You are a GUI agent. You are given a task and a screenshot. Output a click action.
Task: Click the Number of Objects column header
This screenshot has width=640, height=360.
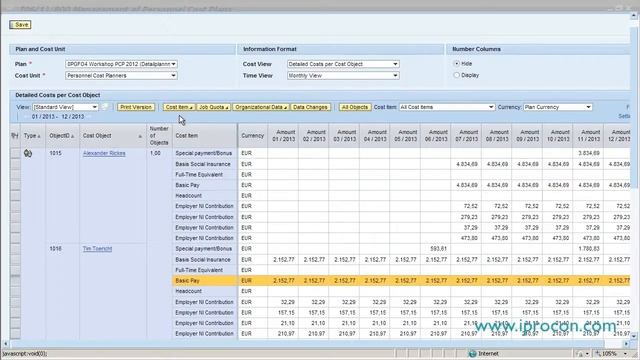tap(159, 136)
